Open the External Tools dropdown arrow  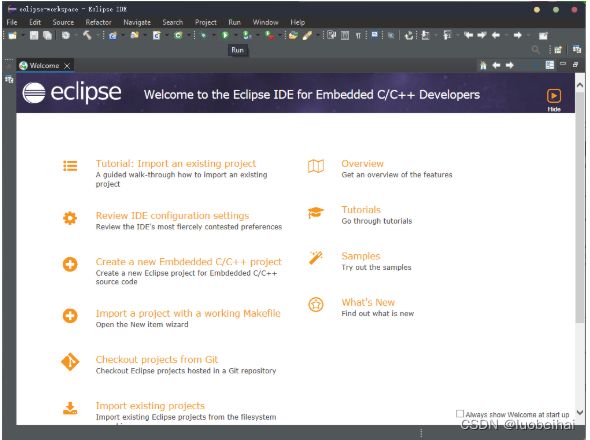(x=280, y=36)
